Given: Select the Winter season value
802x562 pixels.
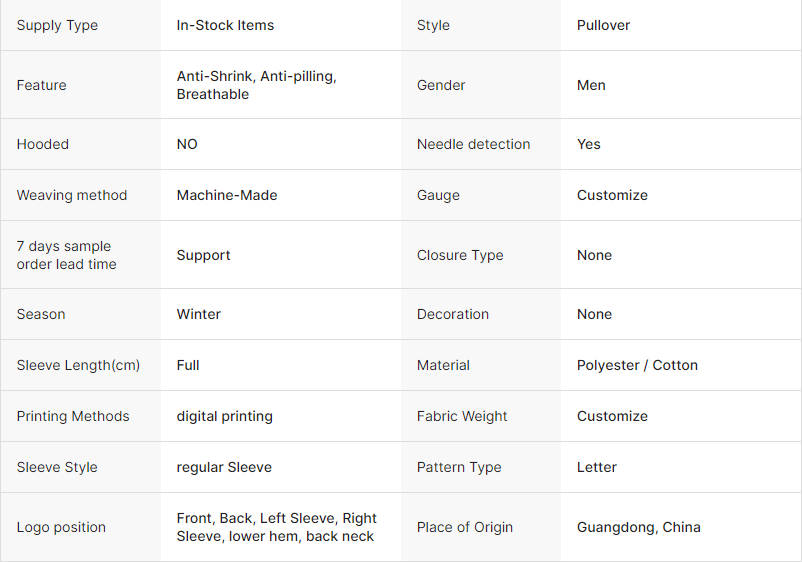Looking at the screenshot, I should point(198,314).
